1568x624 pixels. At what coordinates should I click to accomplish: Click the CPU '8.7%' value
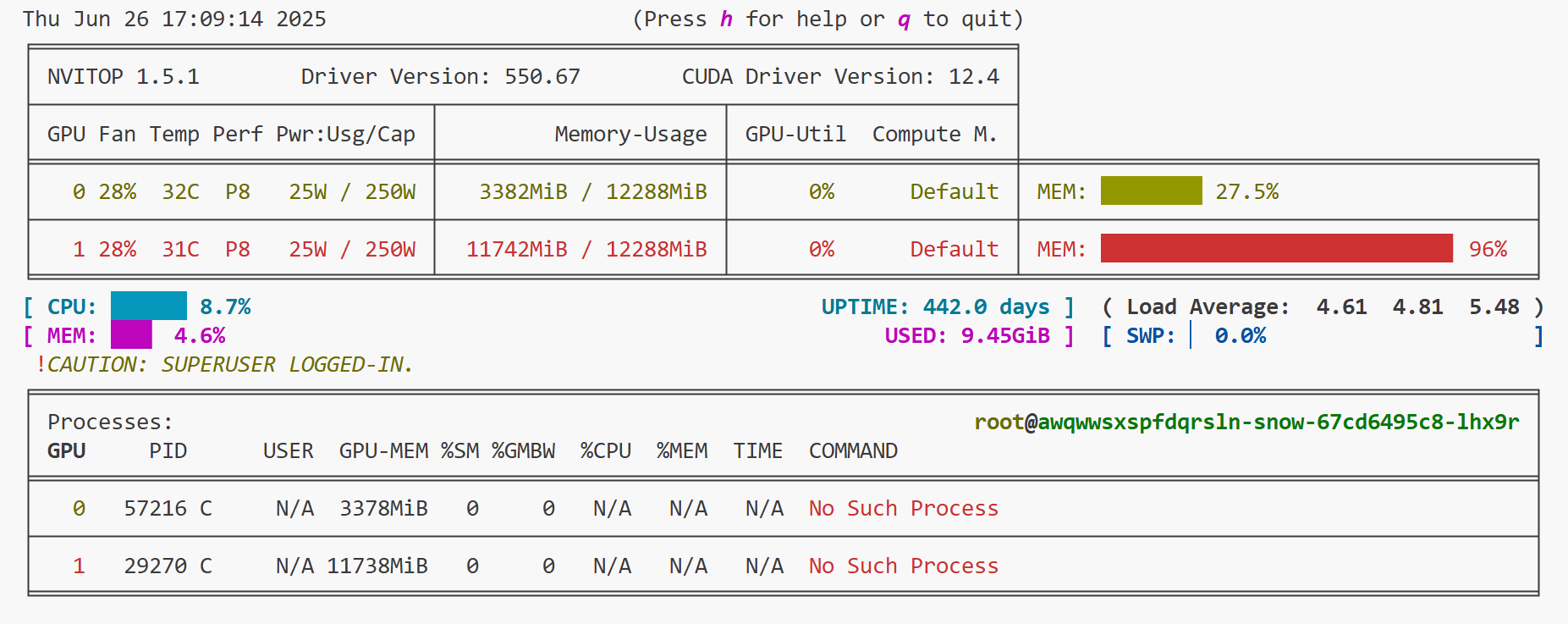coord(225,306)
